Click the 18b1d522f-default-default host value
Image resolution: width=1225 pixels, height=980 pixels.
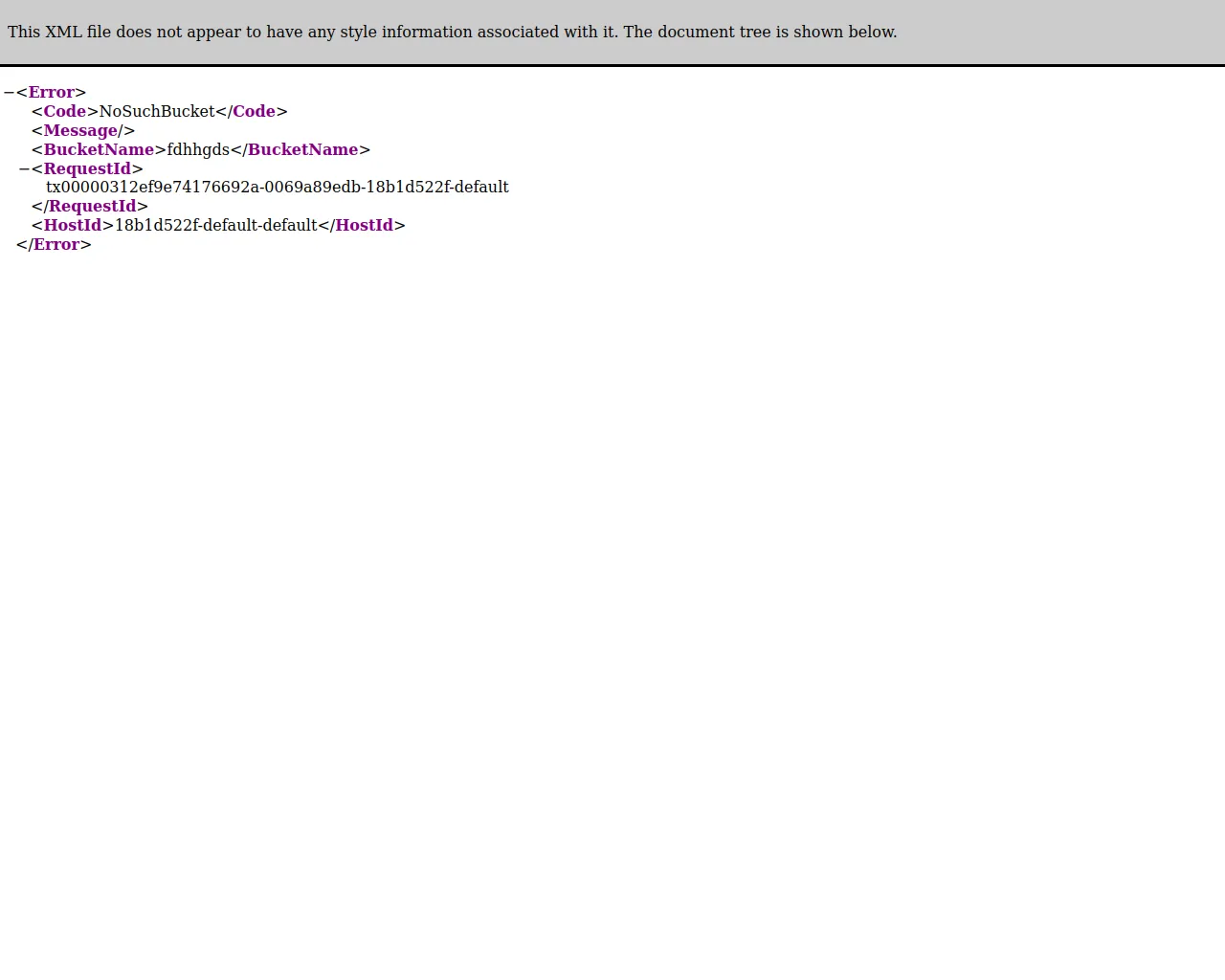point(214,225)
